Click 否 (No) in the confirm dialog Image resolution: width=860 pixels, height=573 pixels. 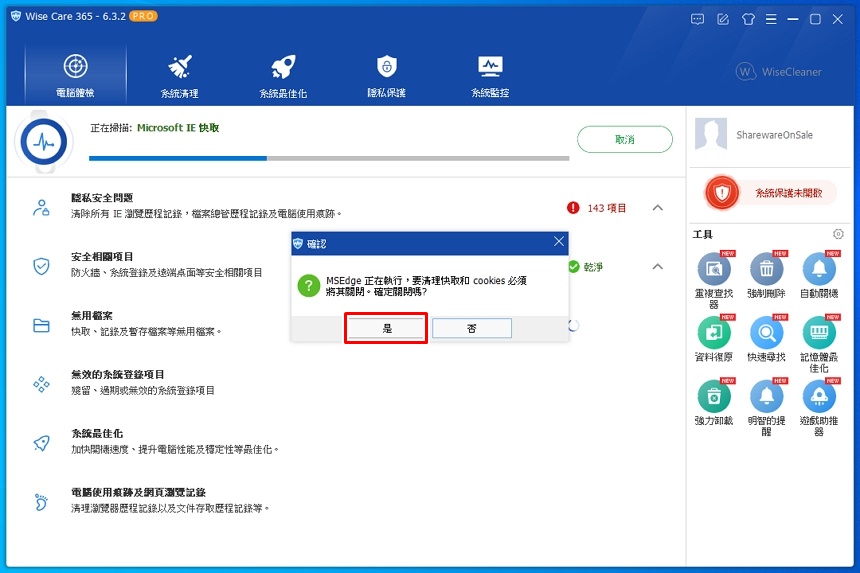tap(472, 328)
